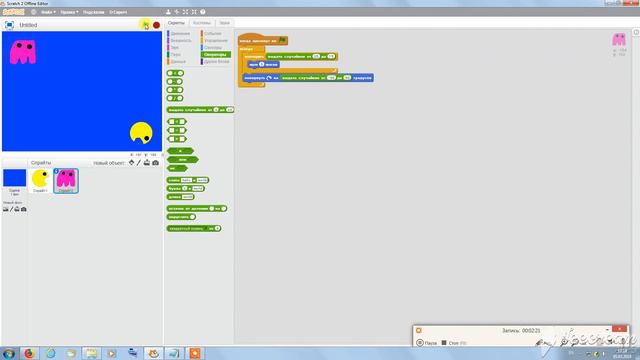Viewport: 640px width, 360px height.
Task: Stop the project with the red button
Action: click(x=156, y=25)
